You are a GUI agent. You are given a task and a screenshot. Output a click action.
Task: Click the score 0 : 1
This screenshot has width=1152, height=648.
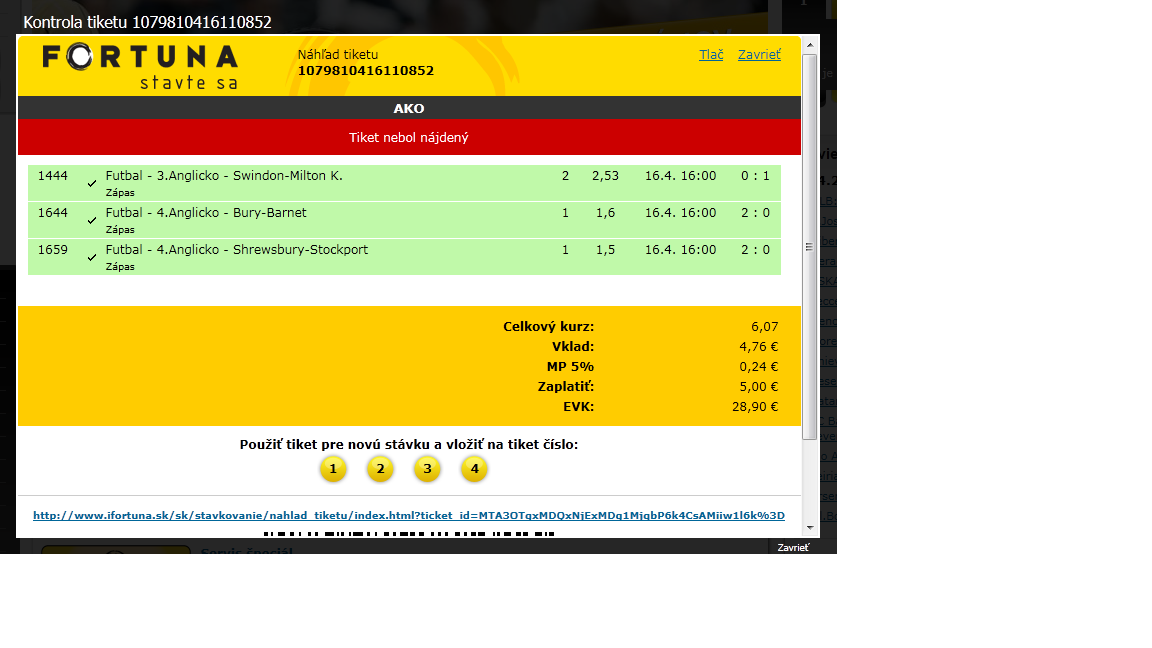(x=755, y=176)
